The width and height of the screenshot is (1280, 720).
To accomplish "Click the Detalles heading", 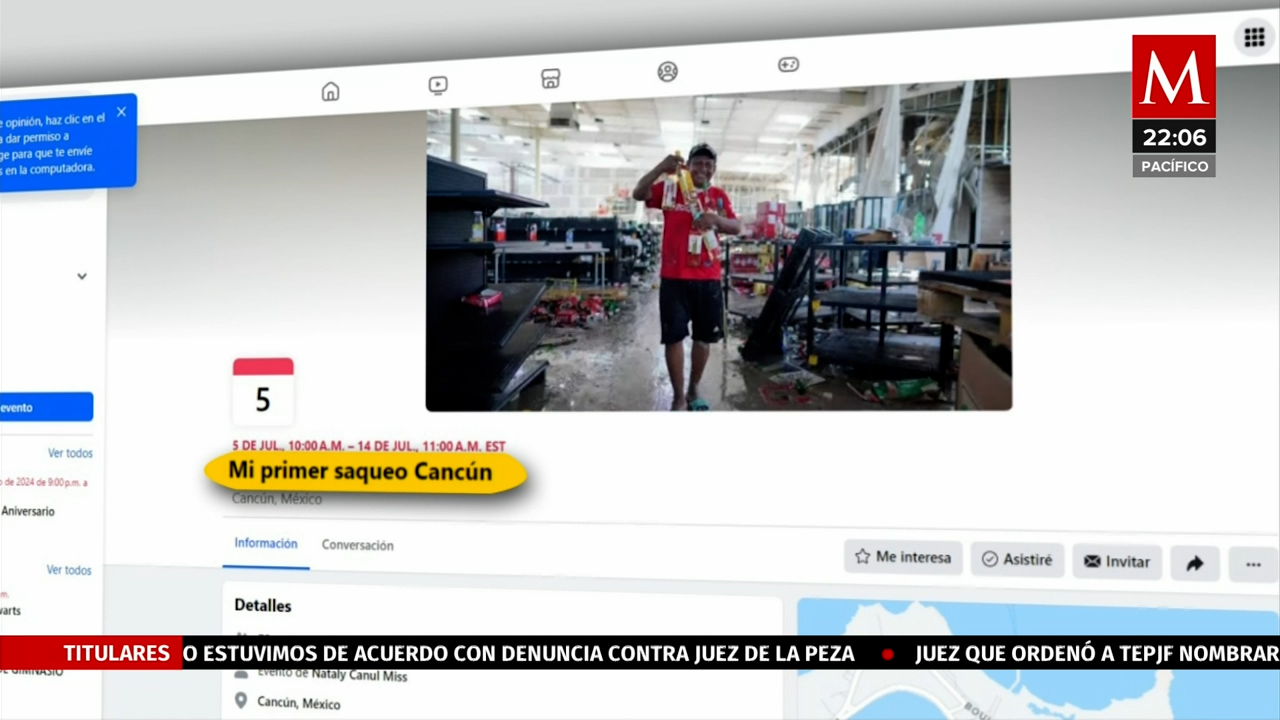I will coord(263,605).
